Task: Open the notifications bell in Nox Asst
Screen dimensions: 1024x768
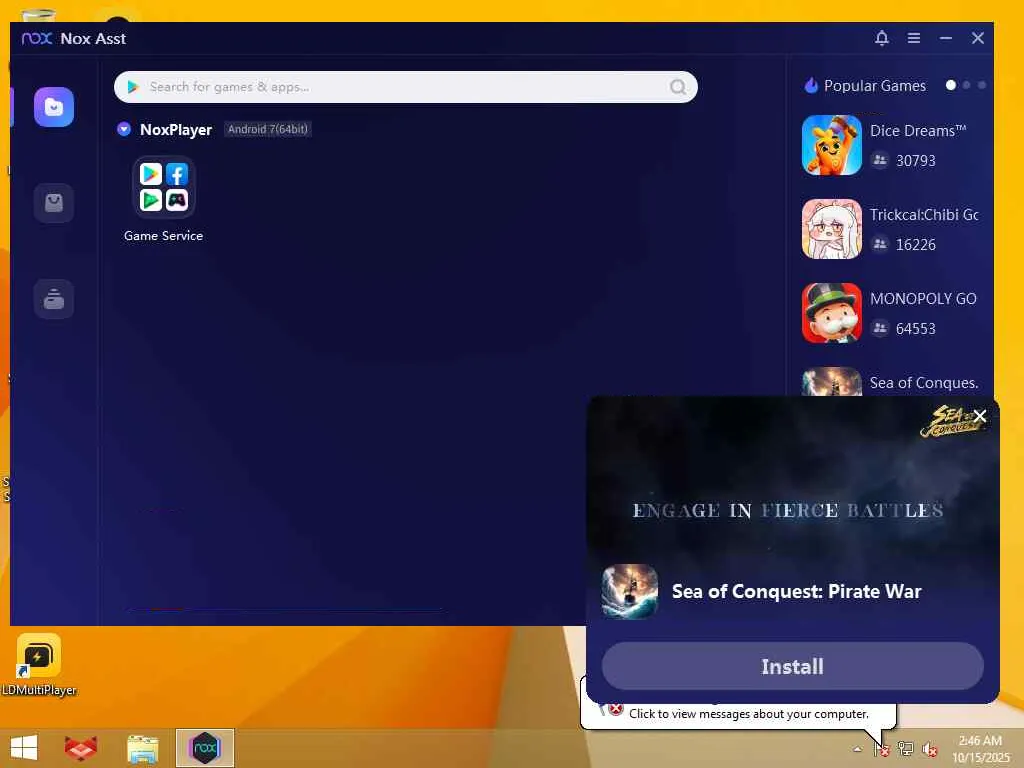Action: coord(882,38)
